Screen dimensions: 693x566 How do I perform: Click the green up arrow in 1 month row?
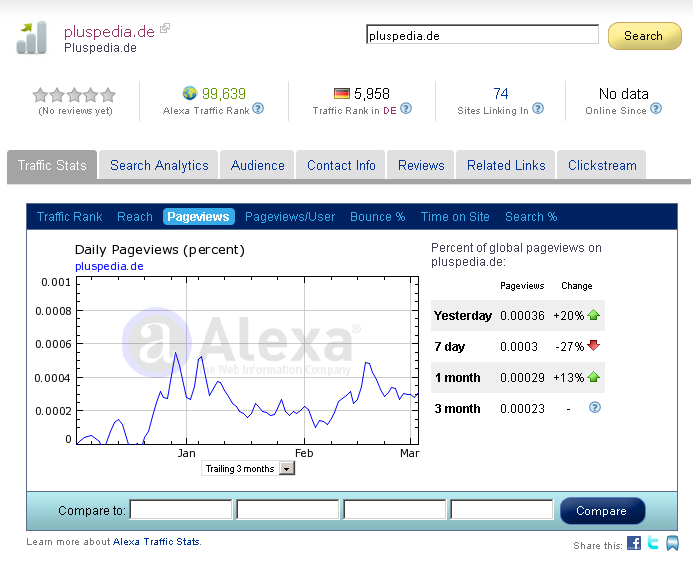(x=594, y=377)
